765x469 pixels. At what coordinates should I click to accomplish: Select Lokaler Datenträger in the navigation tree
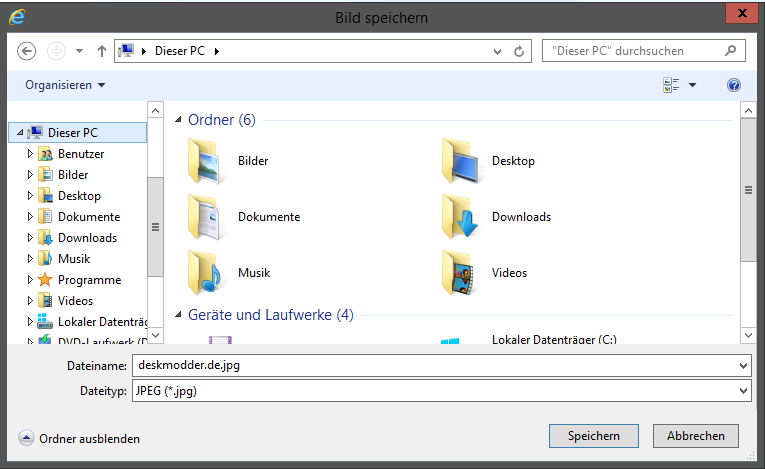[x=102, y=322]
